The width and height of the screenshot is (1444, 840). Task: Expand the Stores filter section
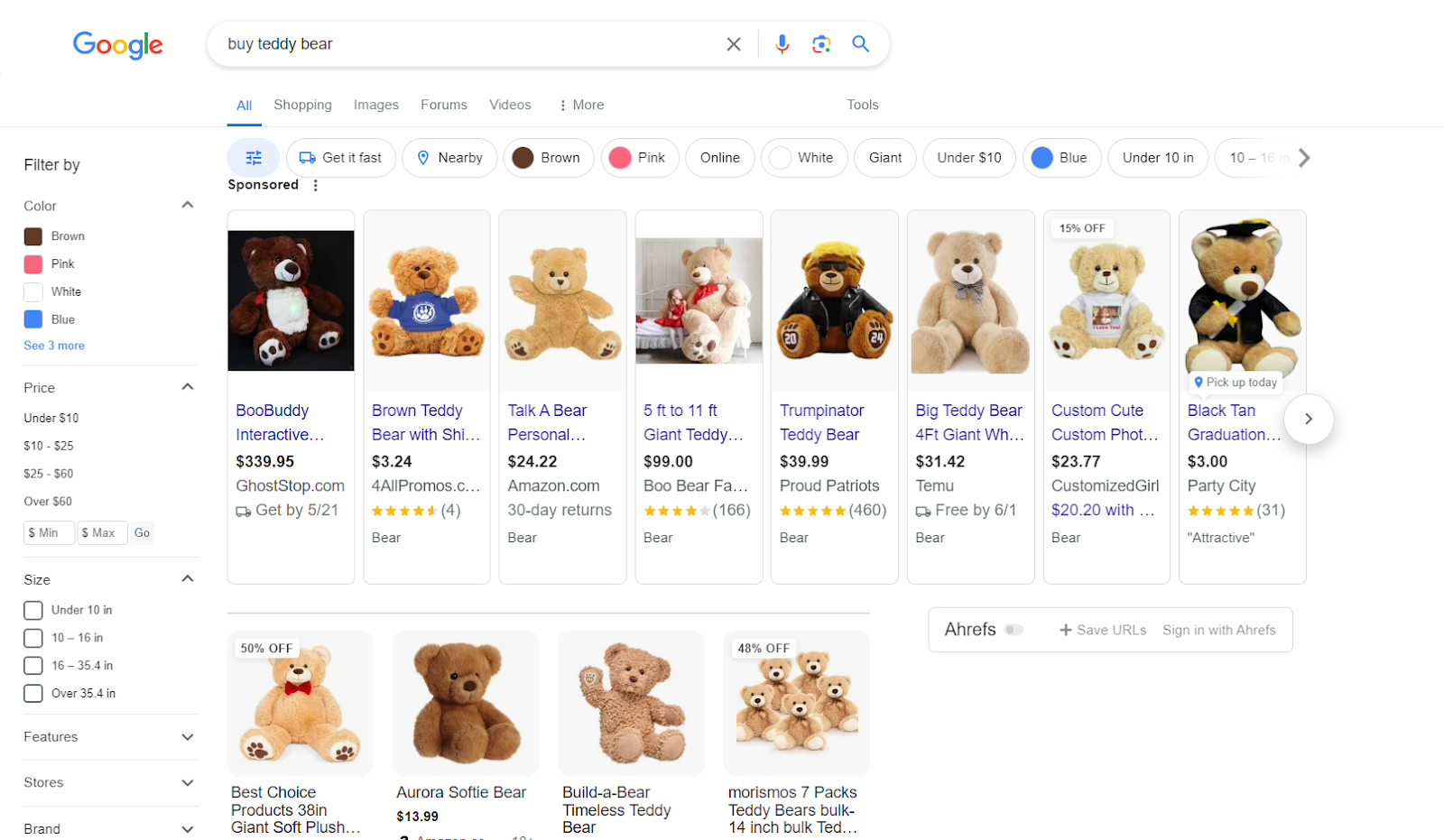tap(188, 783)
